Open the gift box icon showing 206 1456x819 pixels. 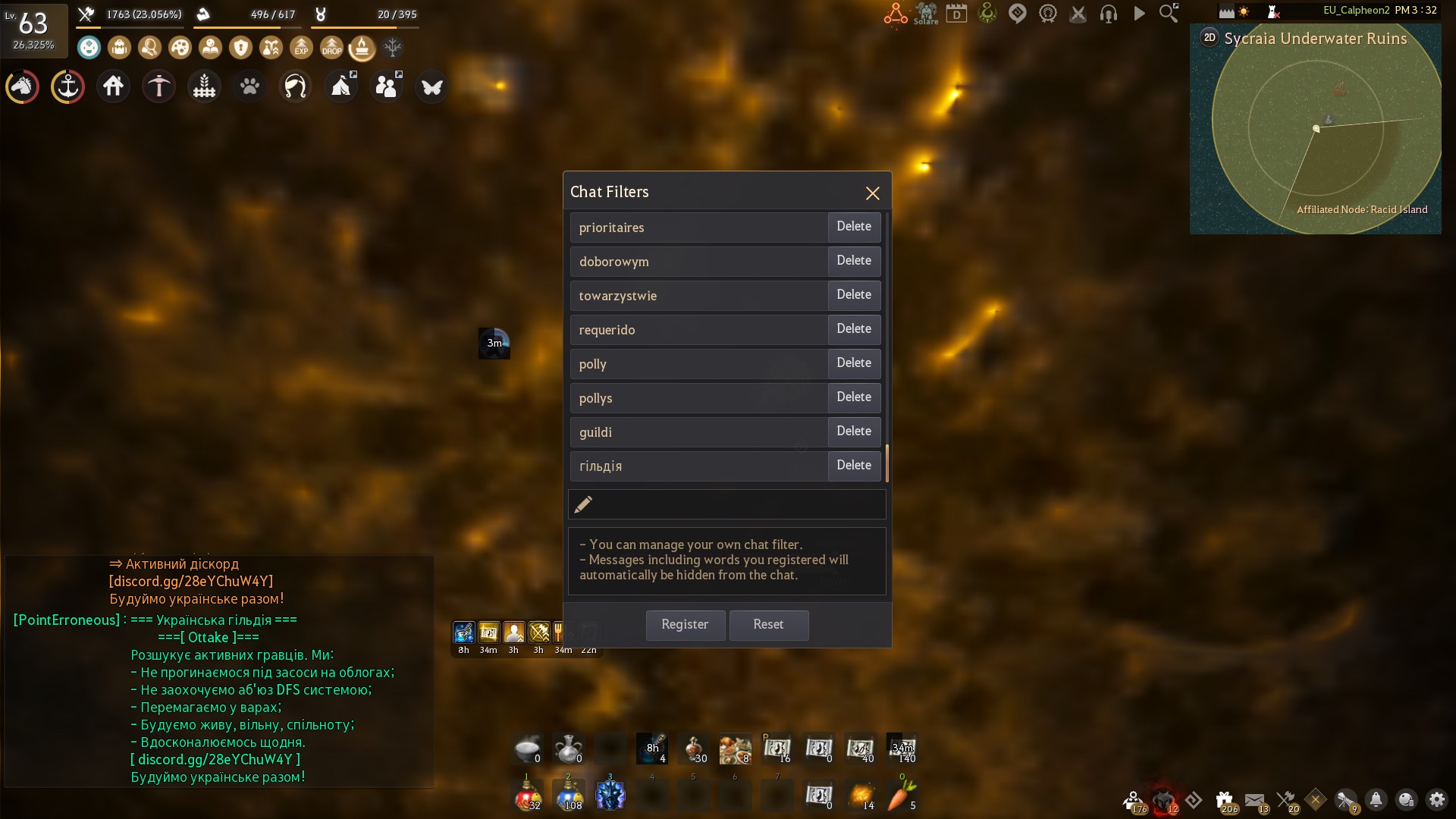[x=1222, y=799]
